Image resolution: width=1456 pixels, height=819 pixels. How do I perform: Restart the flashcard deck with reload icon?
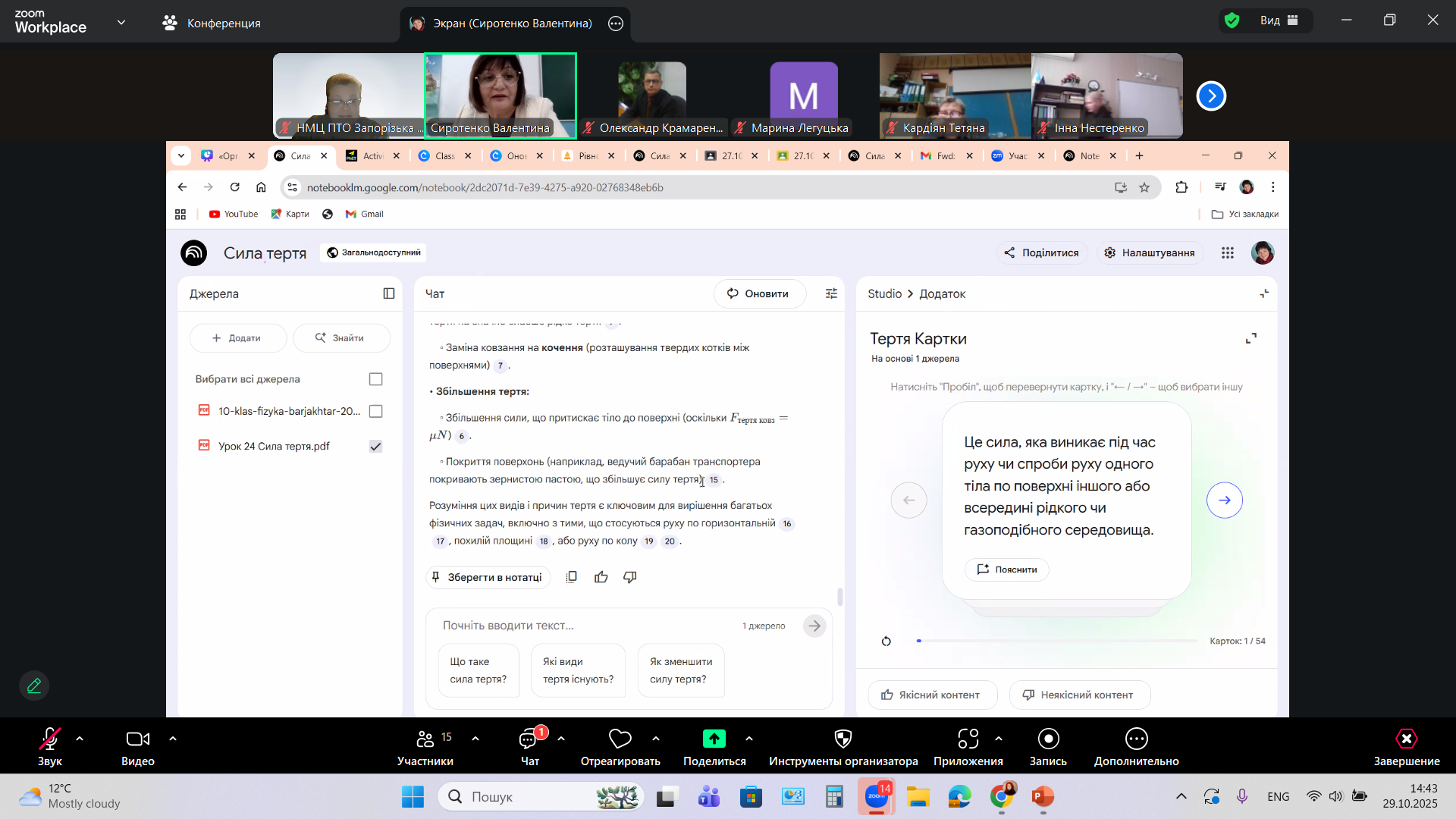pos(886,642)
